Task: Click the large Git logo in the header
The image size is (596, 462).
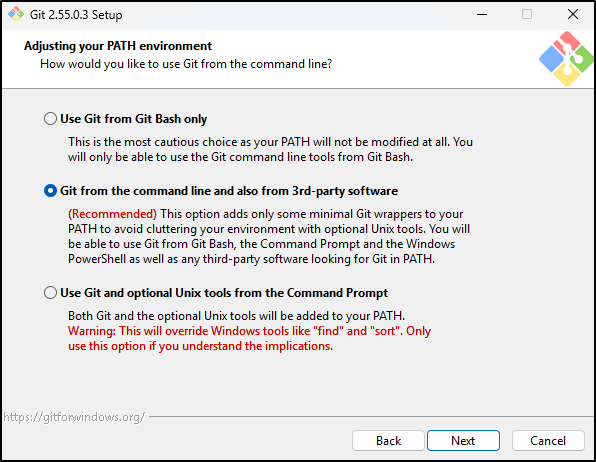Action: pyautogui.click(x=566, y=59)
